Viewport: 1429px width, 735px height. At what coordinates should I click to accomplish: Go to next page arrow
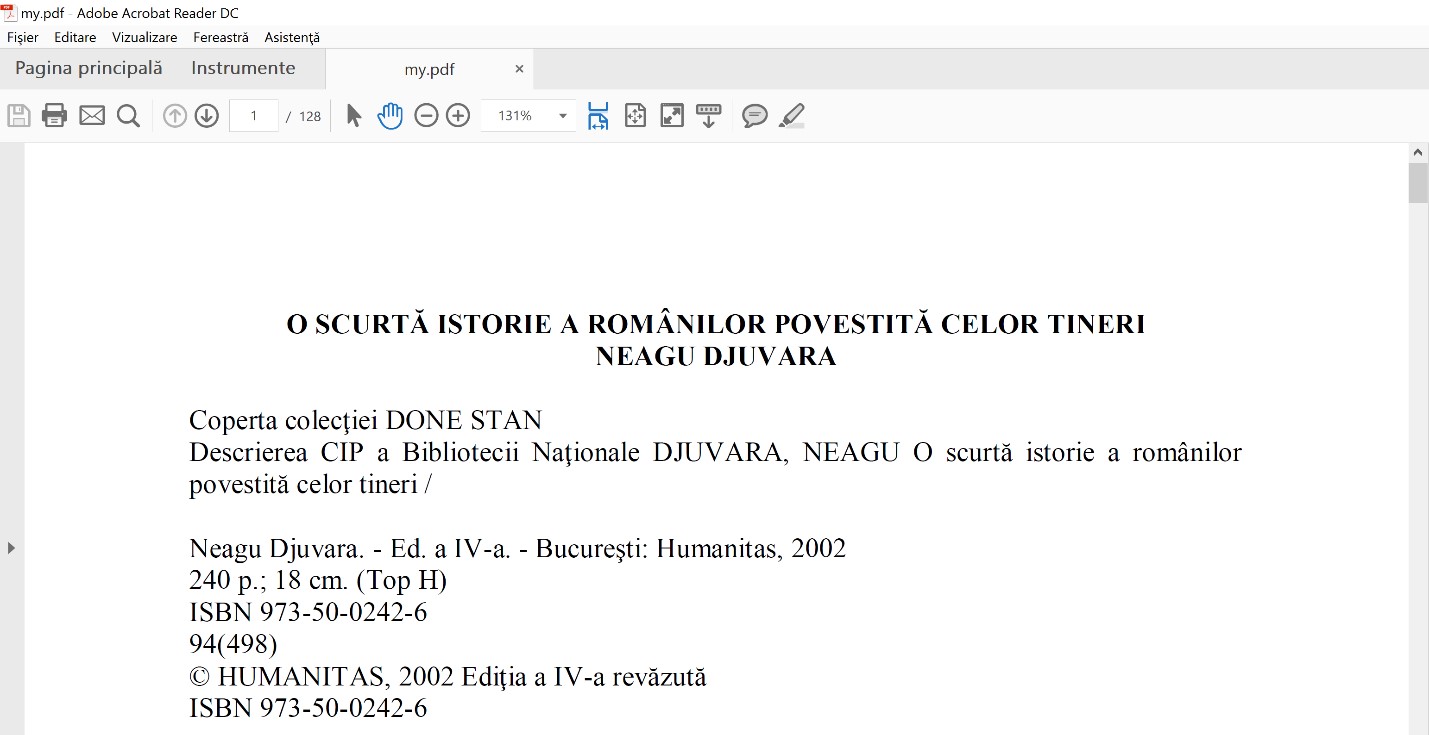[206, 116]
